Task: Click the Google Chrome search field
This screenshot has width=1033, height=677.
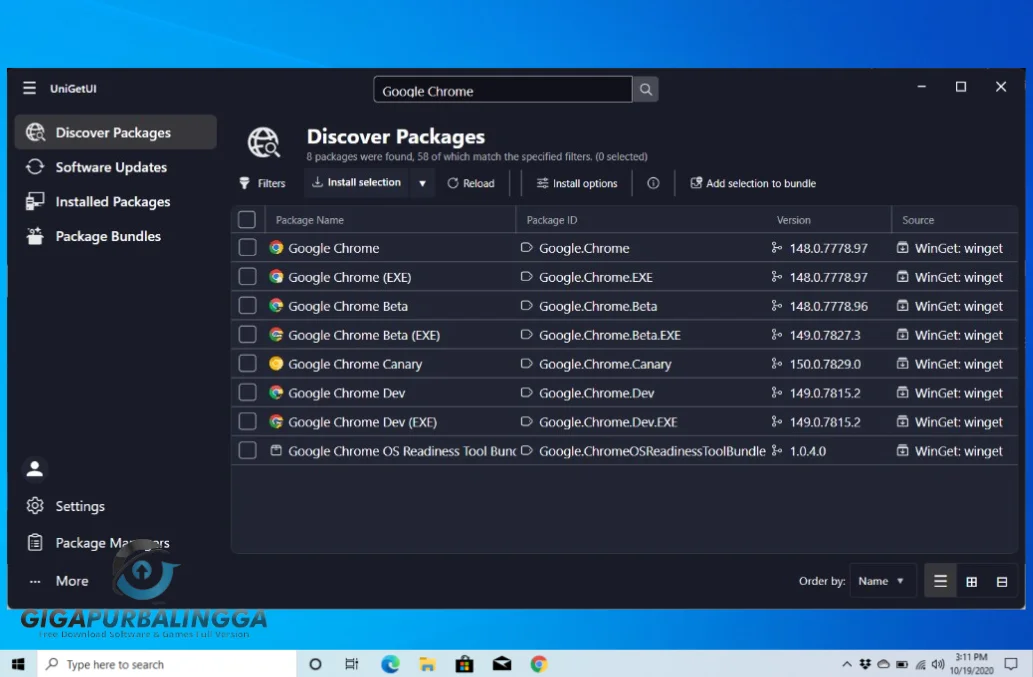Action: 503,90
